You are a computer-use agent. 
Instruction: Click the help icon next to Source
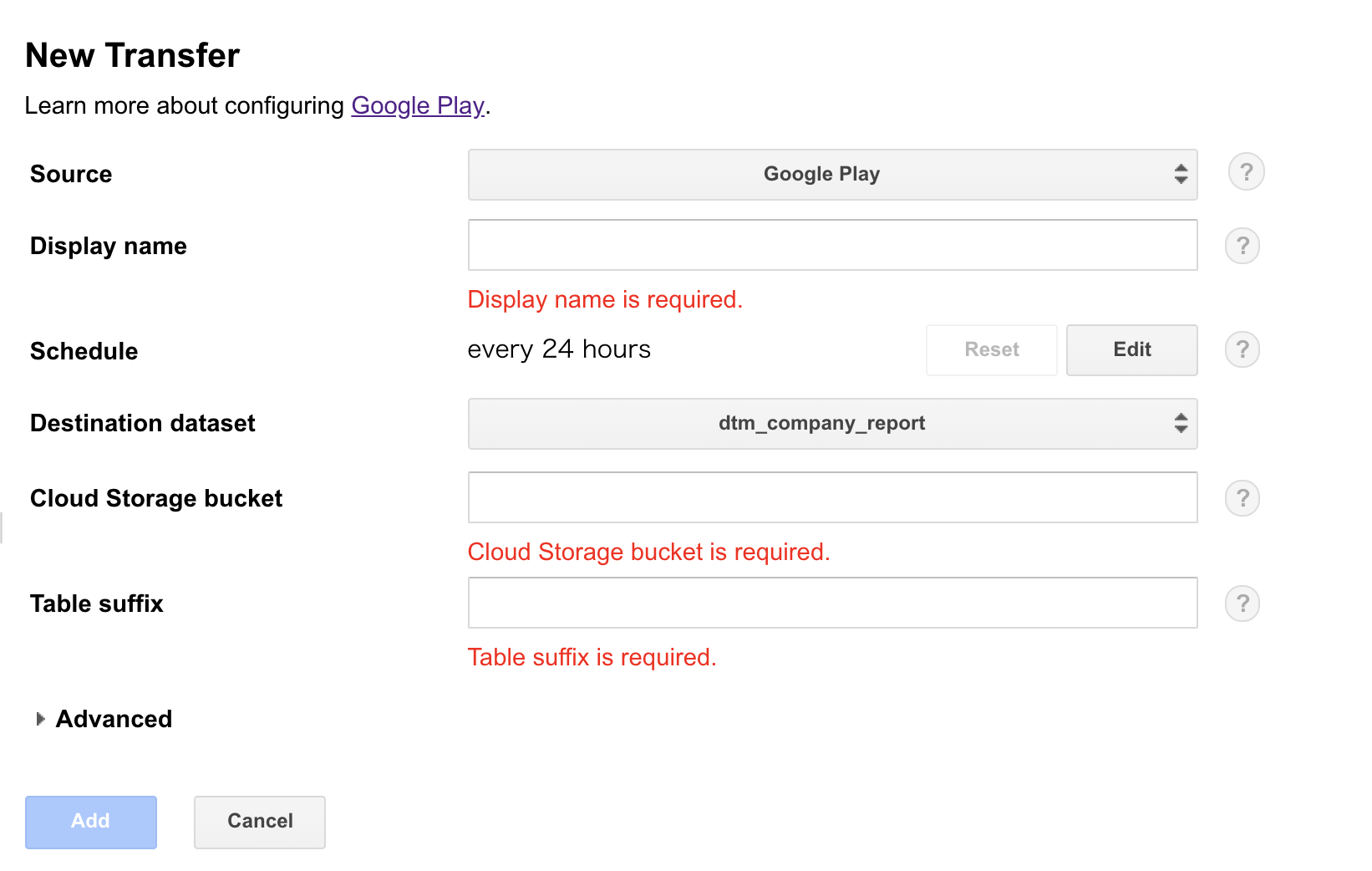[1246, 172]
